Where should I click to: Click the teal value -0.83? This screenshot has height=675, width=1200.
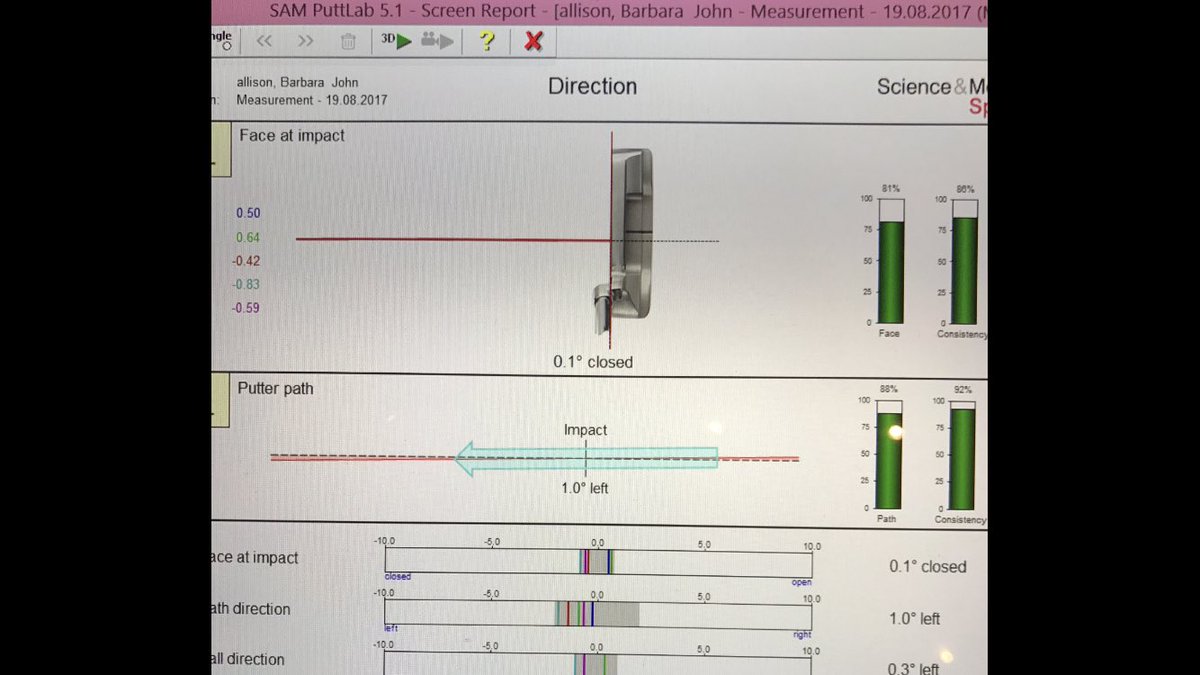246,284
